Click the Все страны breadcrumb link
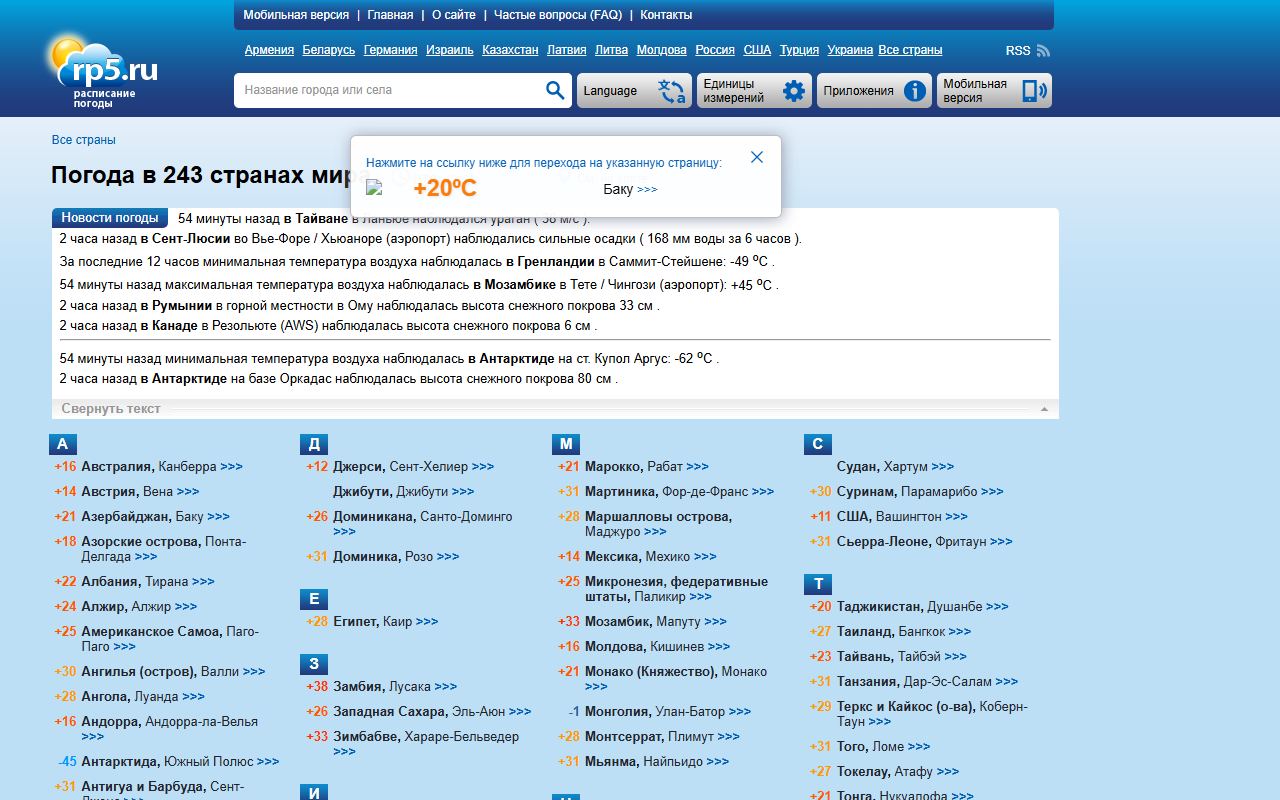1280x800 pixels. coord(83,140)
